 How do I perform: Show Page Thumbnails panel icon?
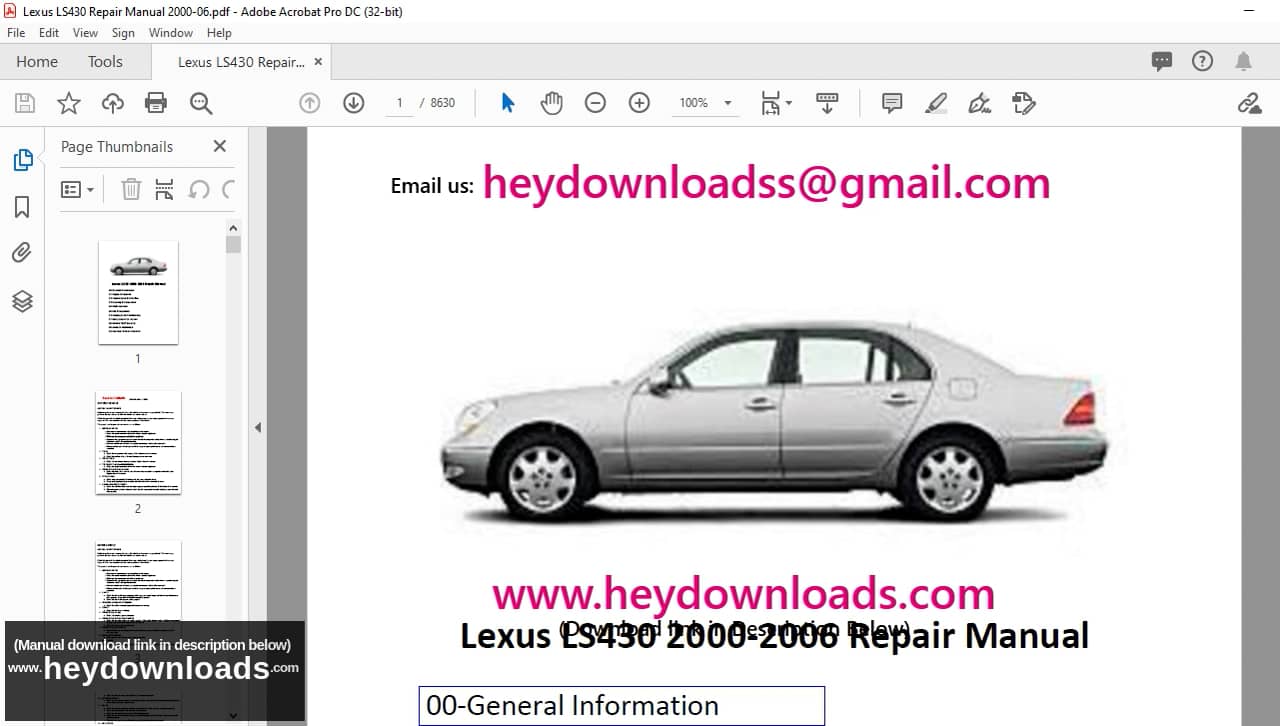pos(22,160)
